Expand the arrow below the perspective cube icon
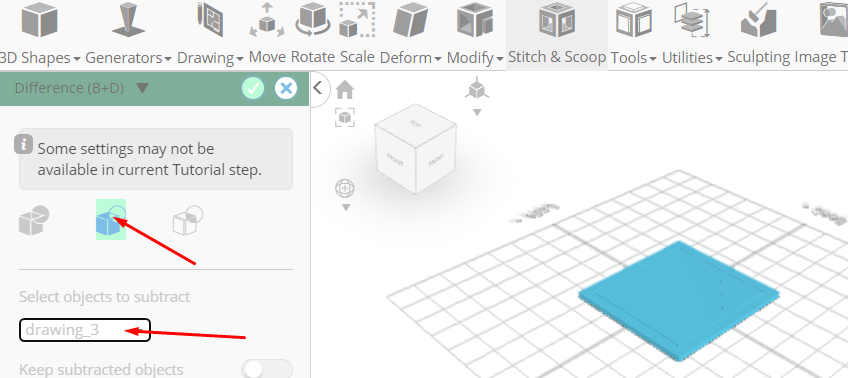This screenshot has height=378, width=848. (x=476, y=112)
